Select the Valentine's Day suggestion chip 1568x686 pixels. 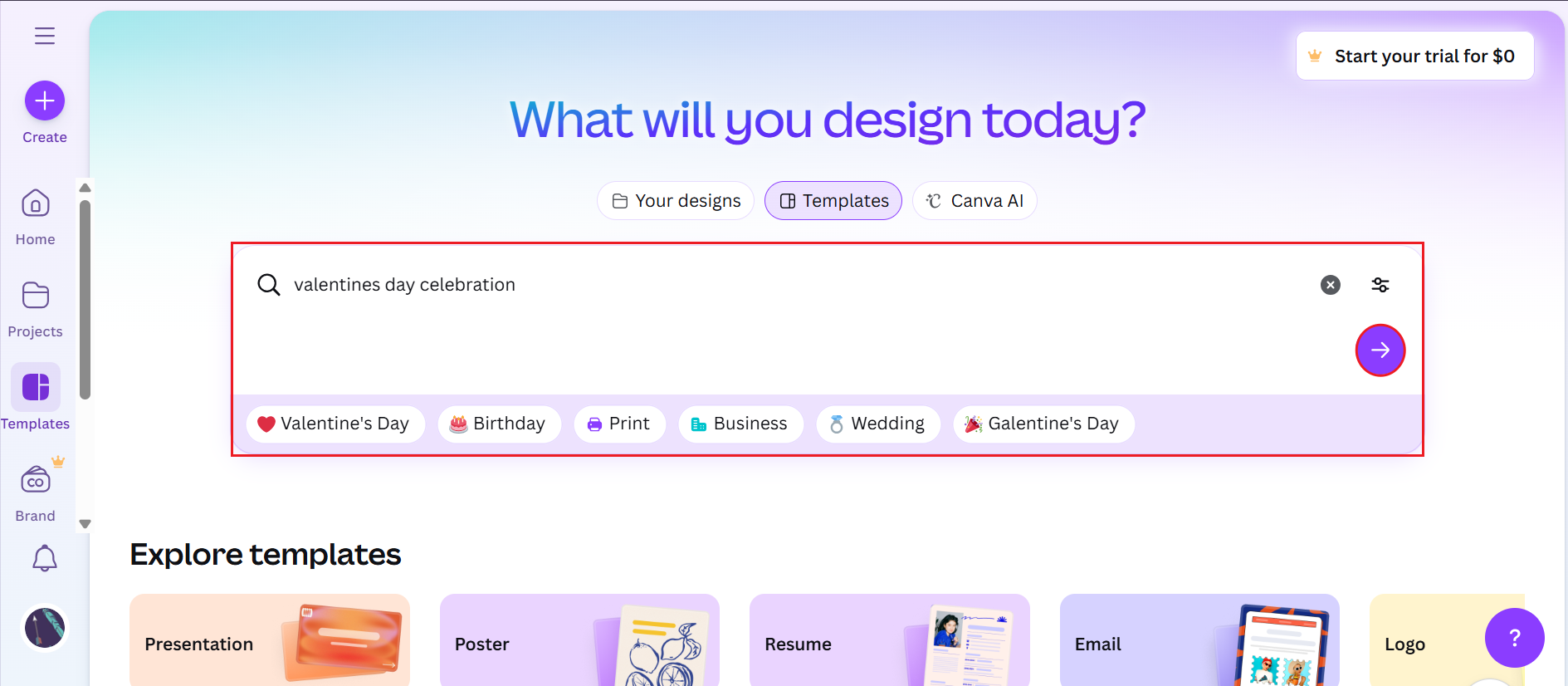(335, 424)
